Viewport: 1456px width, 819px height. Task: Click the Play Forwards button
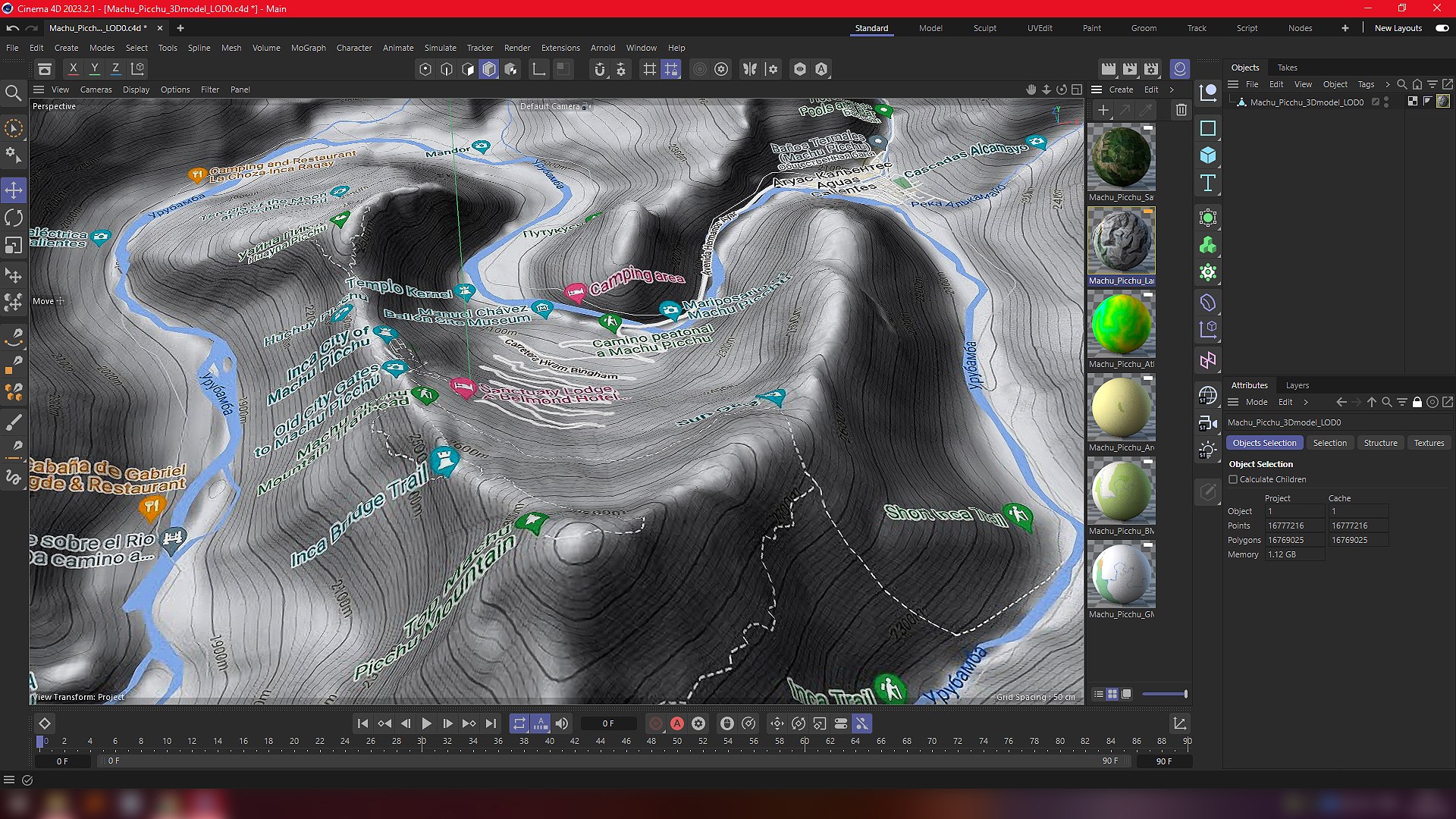pyautogui.click(x=427, y=723)
